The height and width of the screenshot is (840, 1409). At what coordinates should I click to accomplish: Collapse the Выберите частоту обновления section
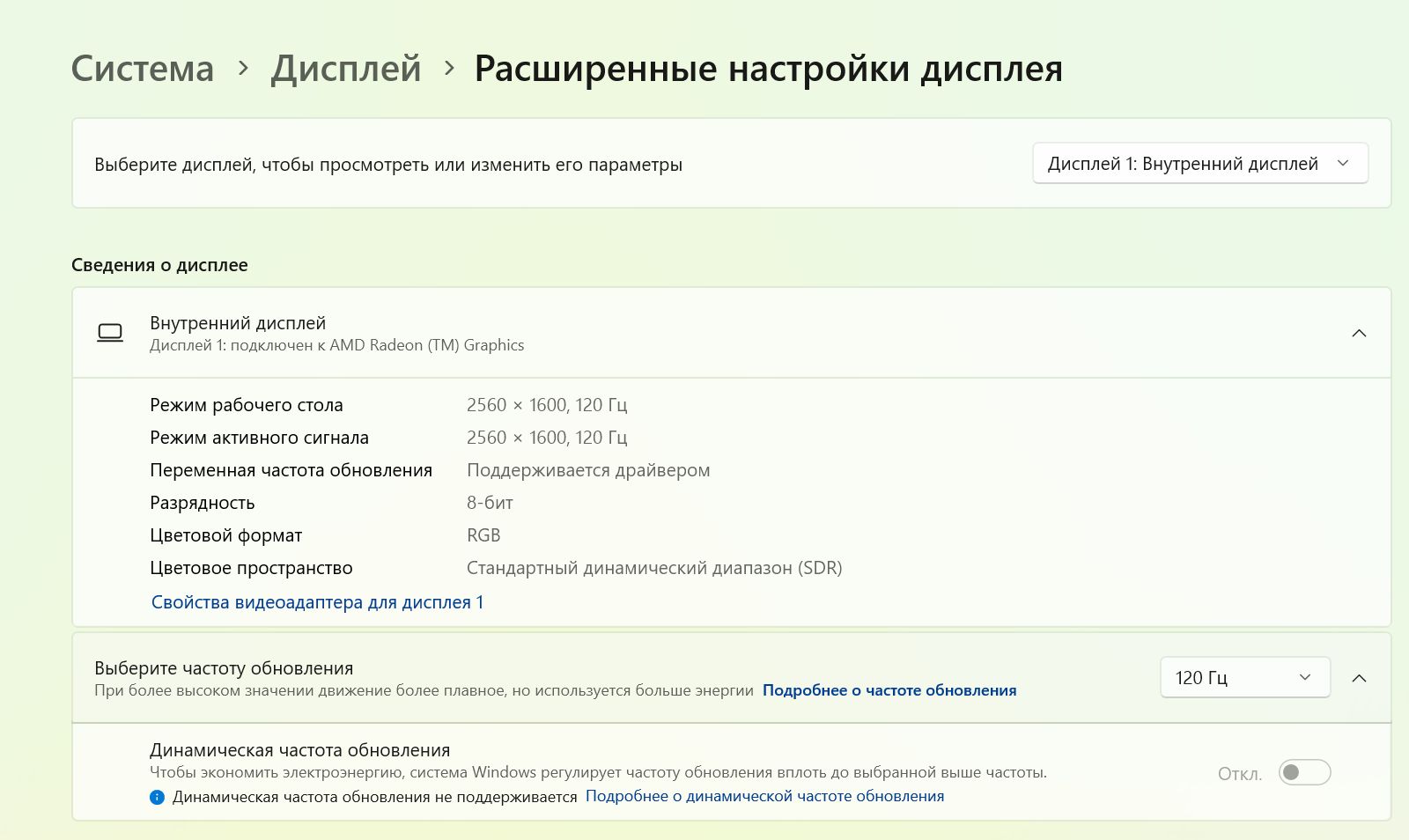1359,678
